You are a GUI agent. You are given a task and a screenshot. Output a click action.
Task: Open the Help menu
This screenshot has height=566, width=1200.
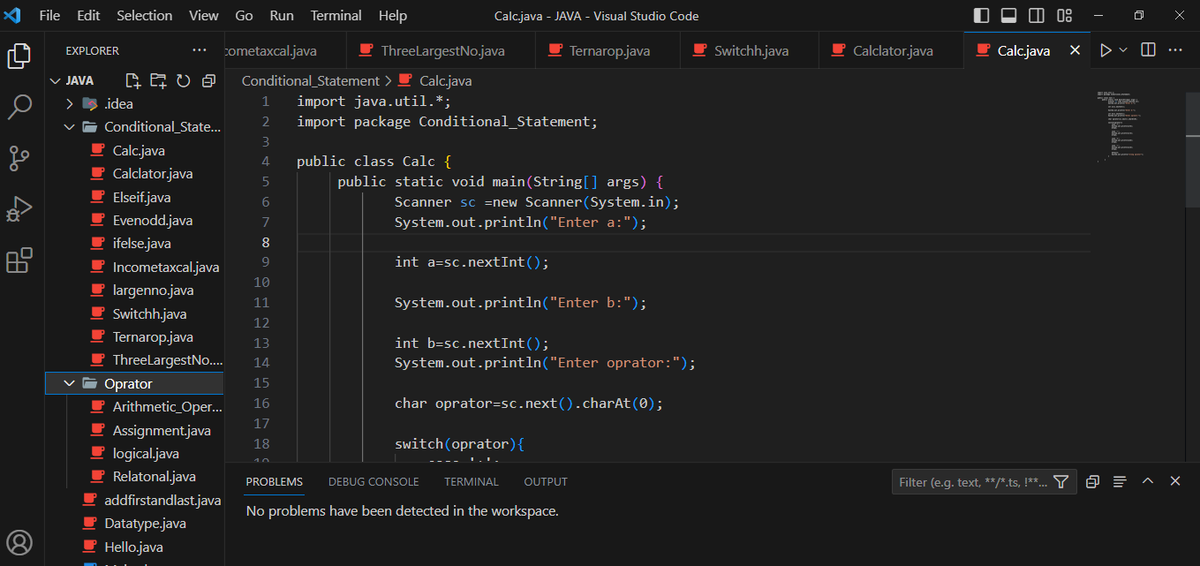[393, 16]
